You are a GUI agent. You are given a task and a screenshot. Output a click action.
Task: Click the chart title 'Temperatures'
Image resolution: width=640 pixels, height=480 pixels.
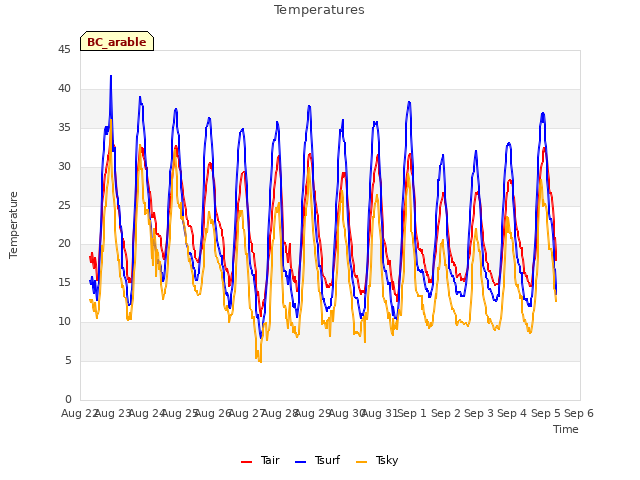pyautogui.click(x=319, y=10)
